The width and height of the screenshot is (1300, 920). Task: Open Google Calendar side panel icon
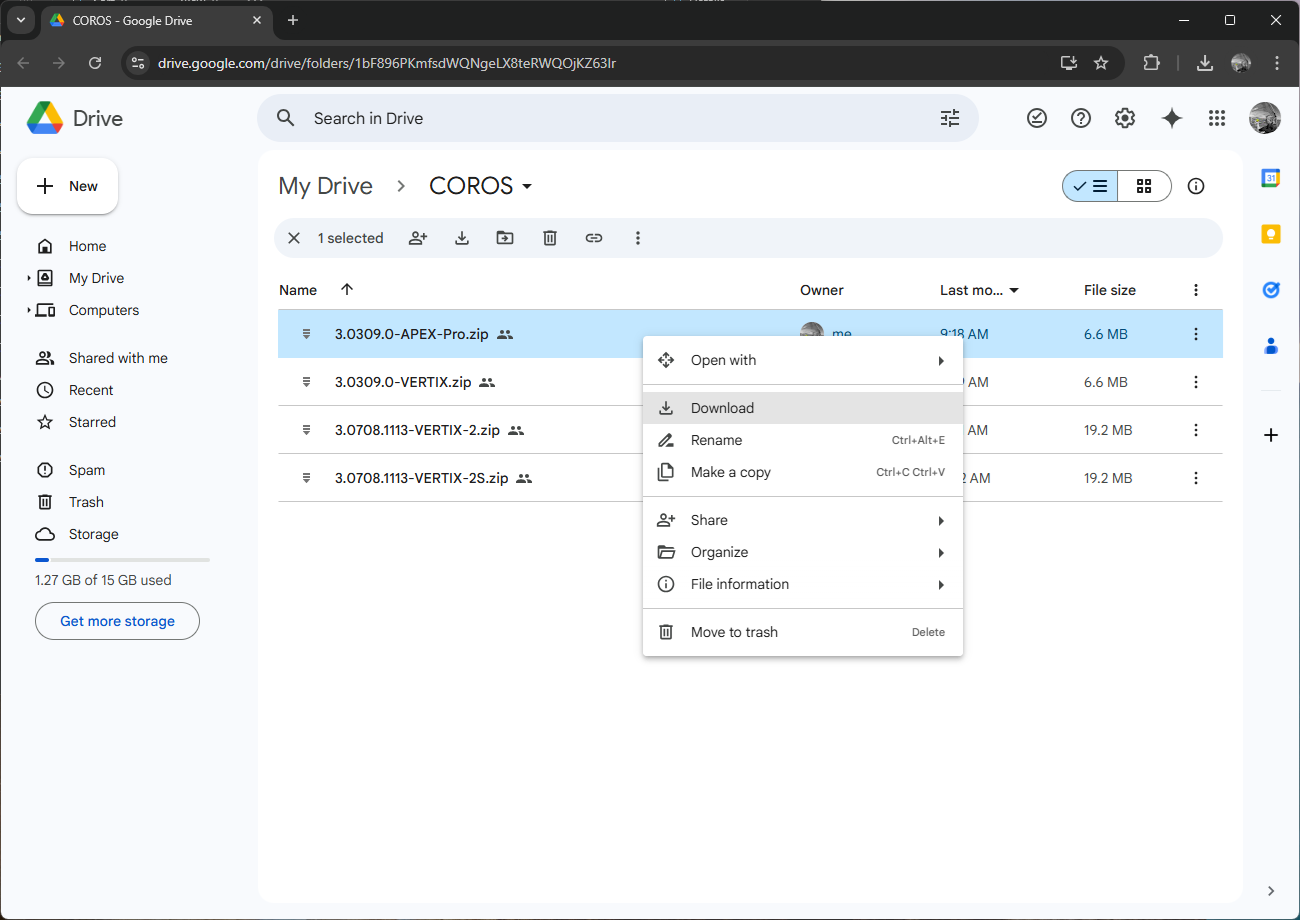pyautogui.click(x=1271, y=178)
